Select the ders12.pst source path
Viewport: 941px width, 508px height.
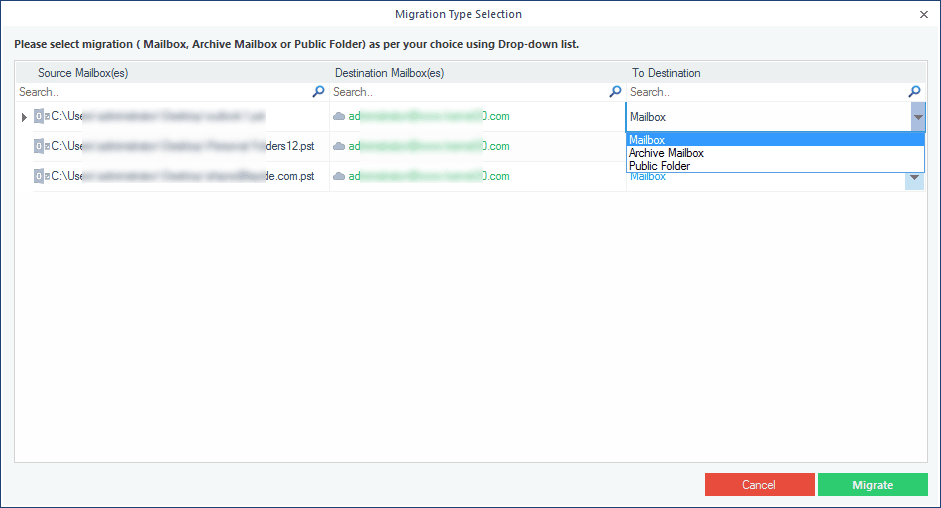click(183, 146)
